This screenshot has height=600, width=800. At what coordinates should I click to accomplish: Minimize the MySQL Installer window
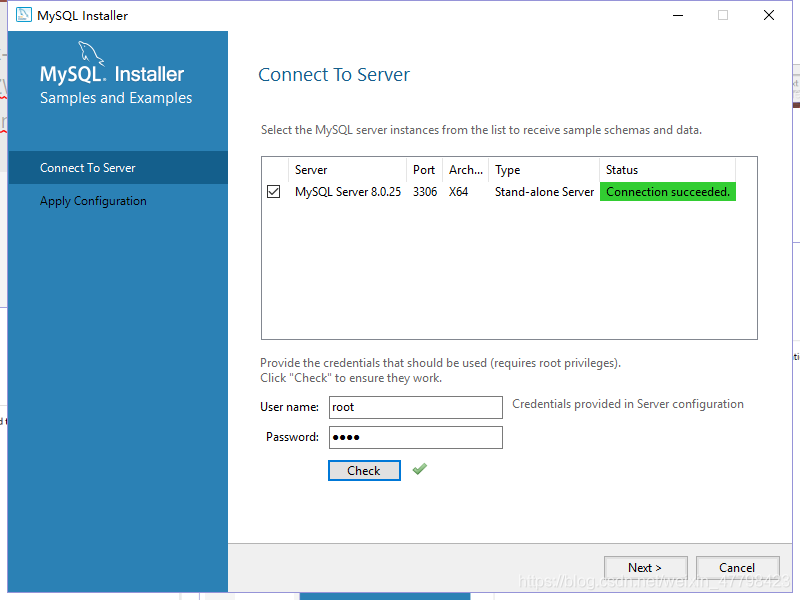(x=678, y=15)
